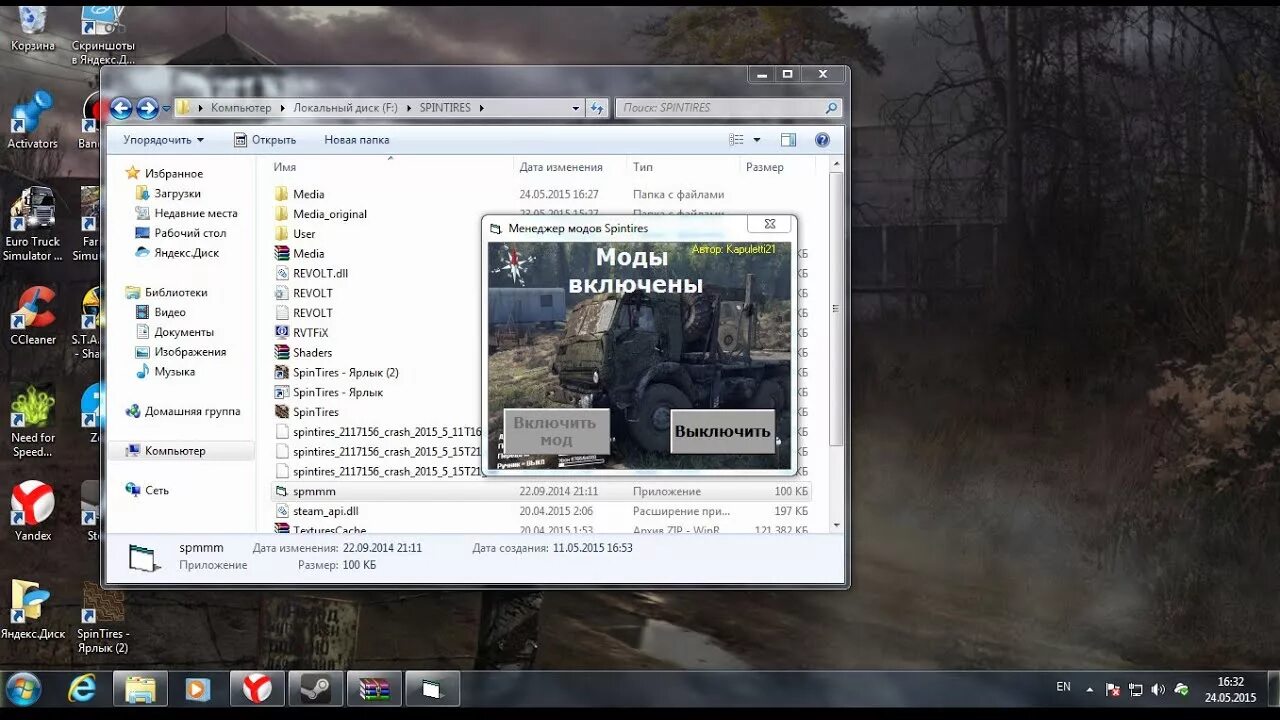Open Yandex browser taskbar icon
The width and height of the screenshot is (1280, 720).
[x=257, y=689]
